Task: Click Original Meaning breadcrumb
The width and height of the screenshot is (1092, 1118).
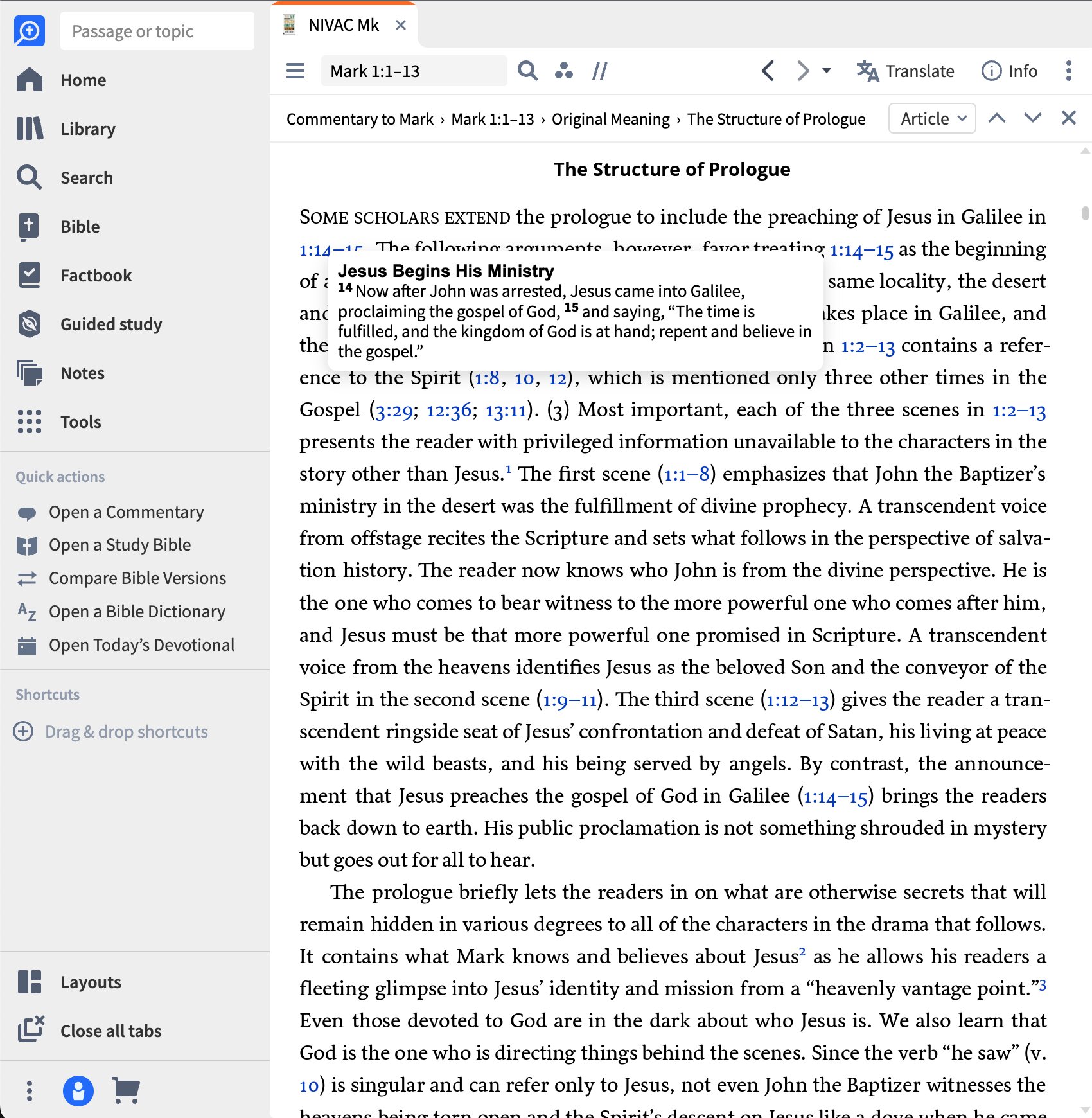Action: pyautogui.click(x=611, y=119)
